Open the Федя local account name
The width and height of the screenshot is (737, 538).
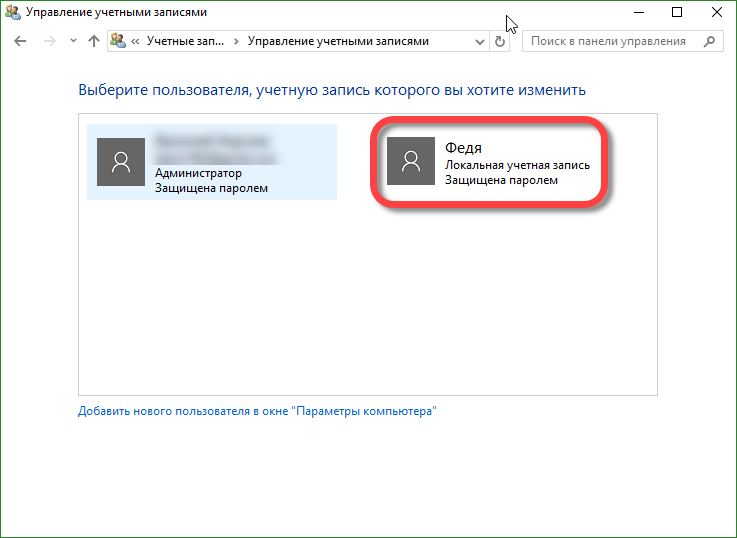coord(464,148)
